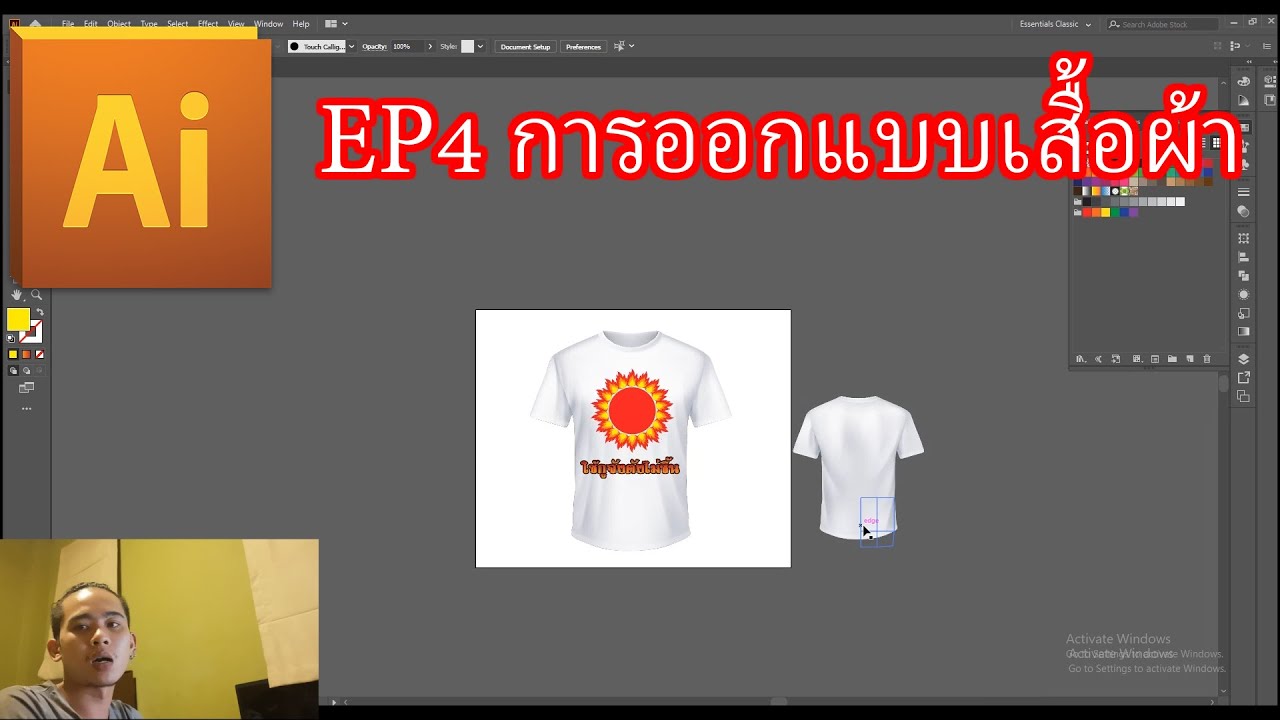This screenshot has width=1280, height=720.
Task: Open the Symbols panel icon
Action: click(x=1244, y=165)
